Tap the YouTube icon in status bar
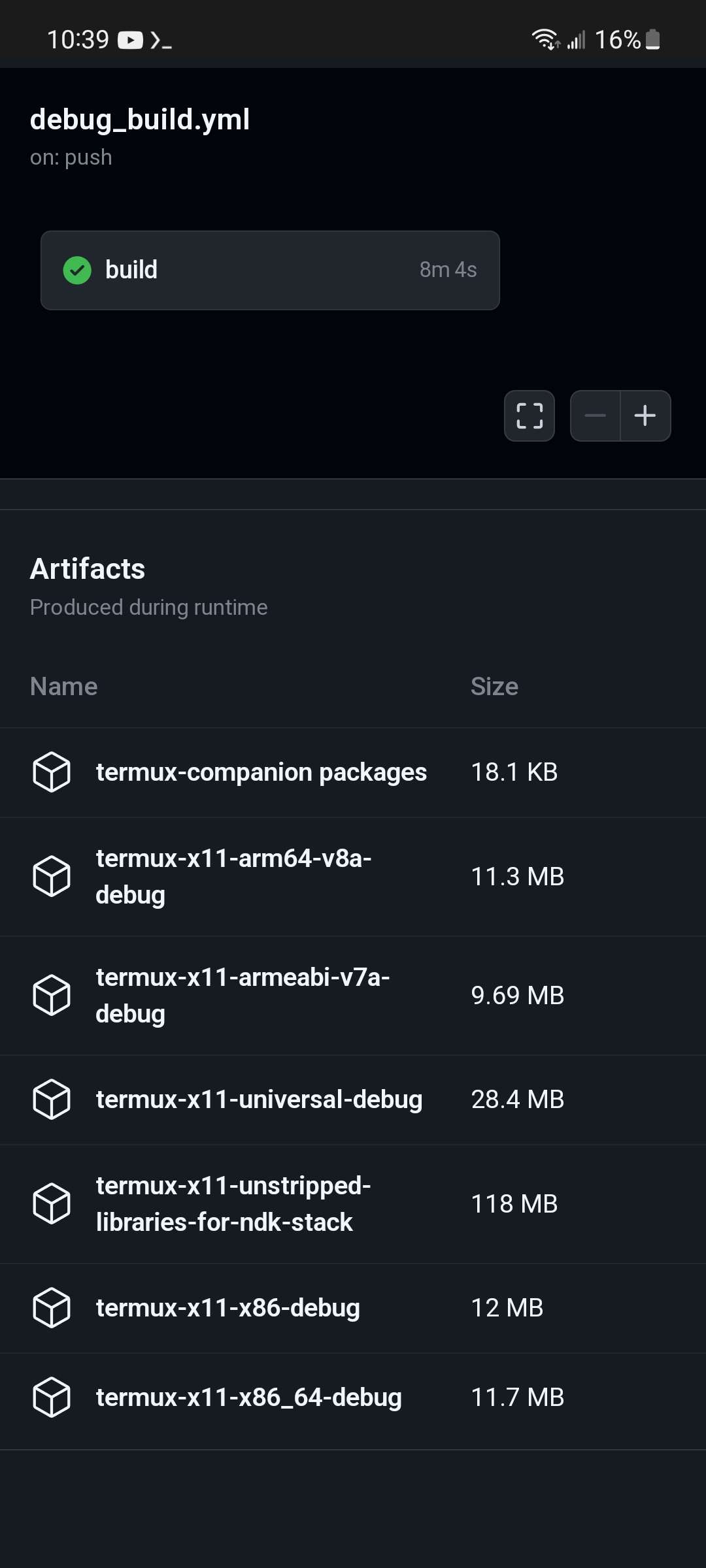The height and width of the screenshot is (1568, 706). point(130,40)
